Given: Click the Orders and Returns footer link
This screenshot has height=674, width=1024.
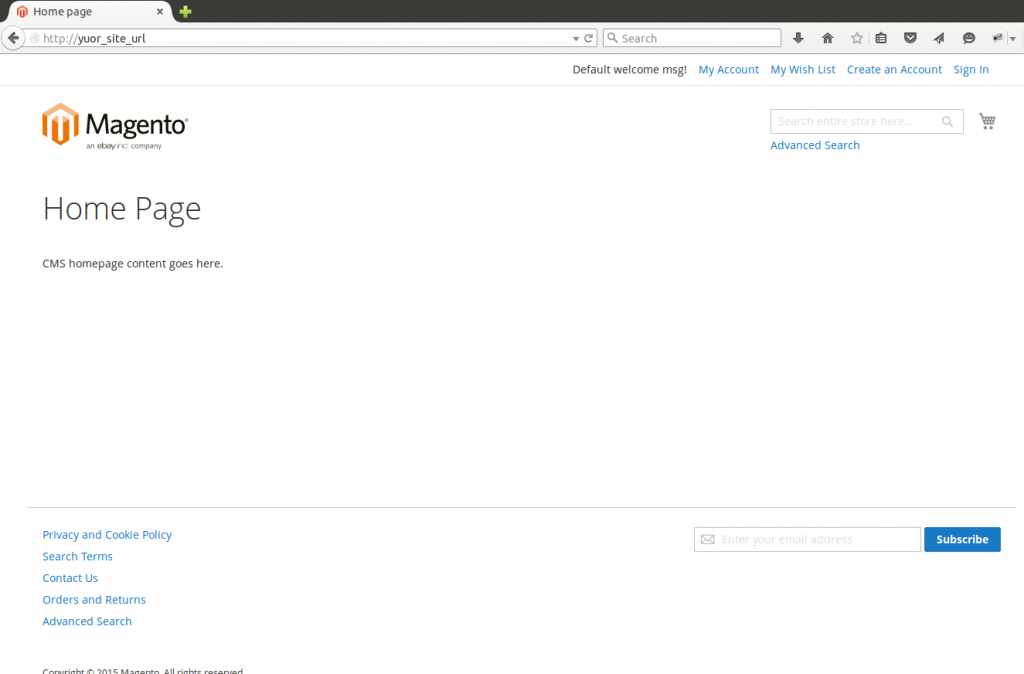Looking at the screenshot, I should 94,600.
